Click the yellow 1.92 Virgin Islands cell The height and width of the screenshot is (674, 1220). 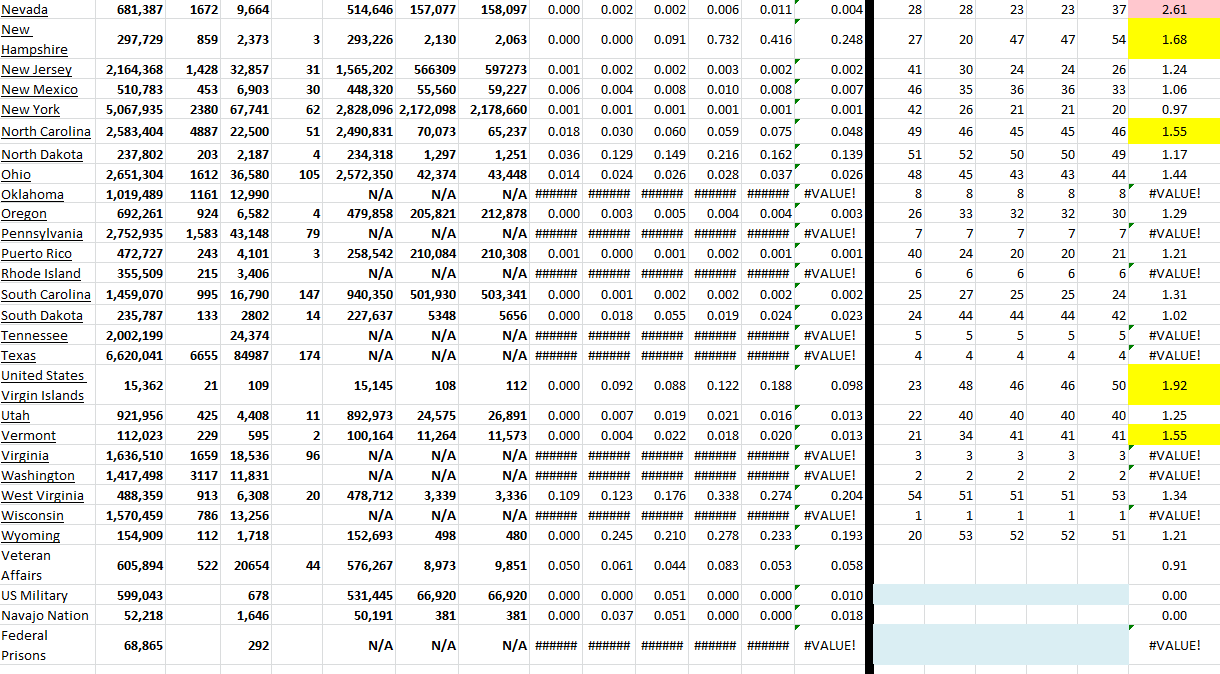point(1173,385)
